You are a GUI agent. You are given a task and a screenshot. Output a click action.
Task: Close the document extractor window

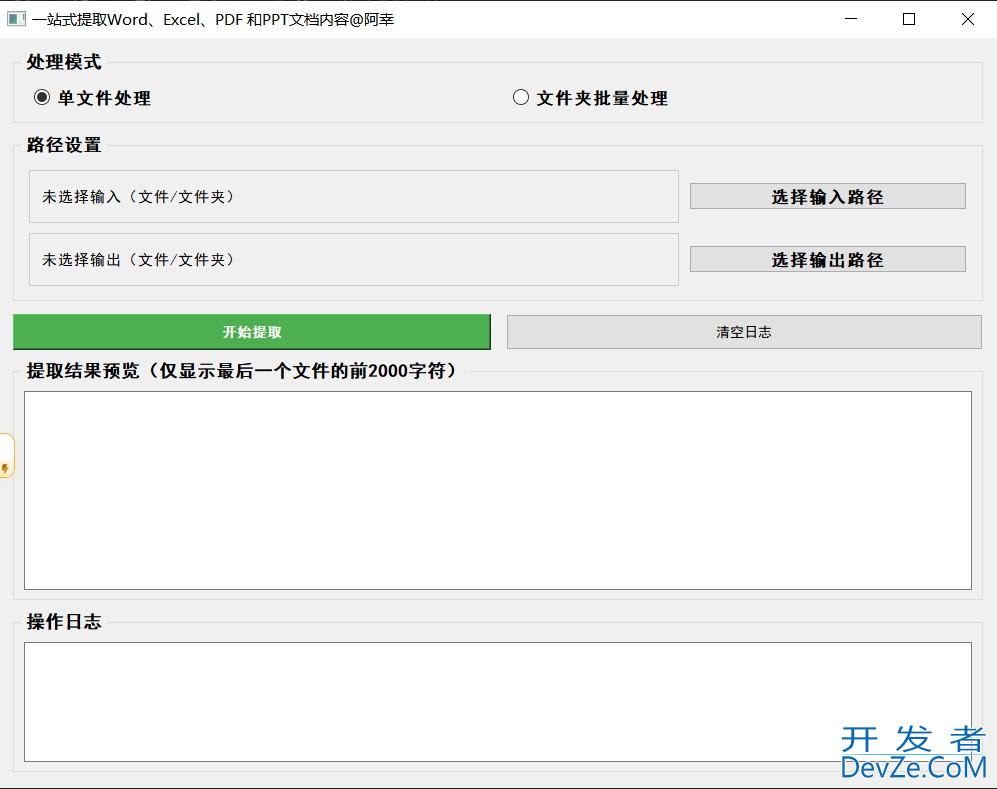tap(967, 19)
